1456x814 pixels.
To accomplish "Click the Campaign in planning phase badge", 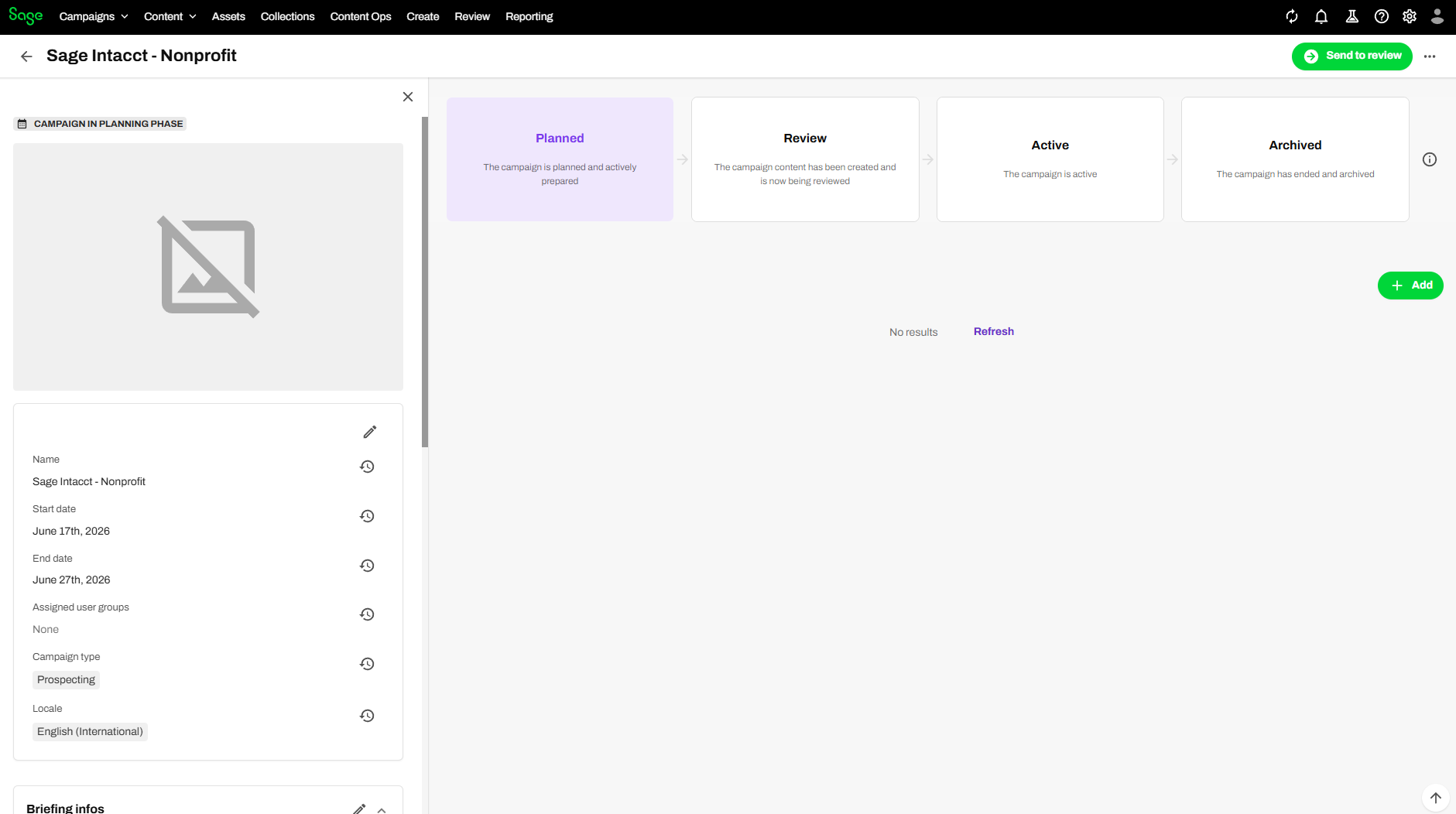I will (100, 124).
